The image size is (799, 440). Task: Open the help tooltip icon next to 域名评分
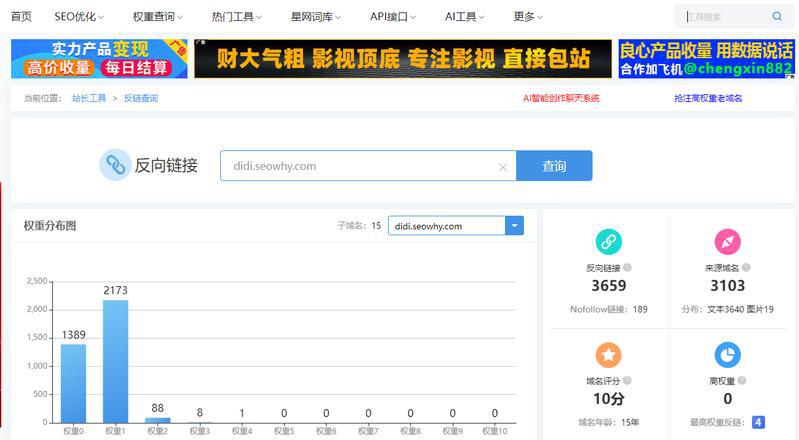[627, 380]
